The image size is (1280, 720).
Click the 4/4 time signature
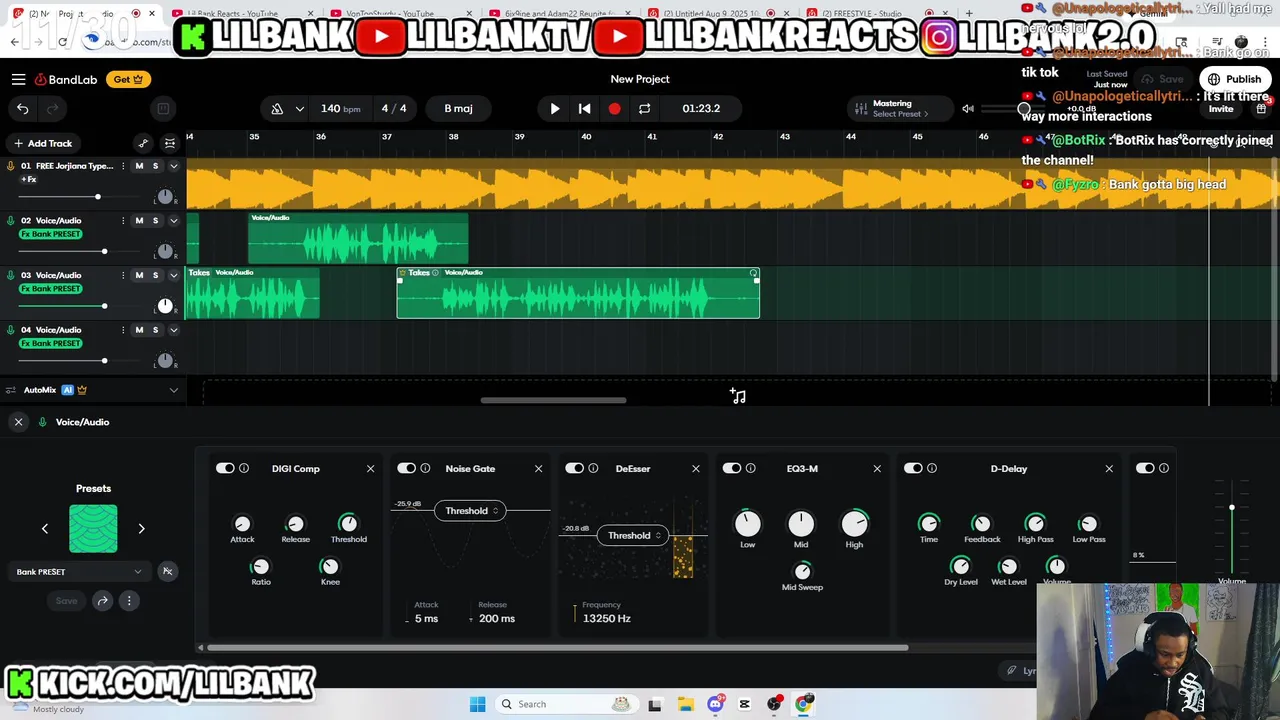coord(394,108)
